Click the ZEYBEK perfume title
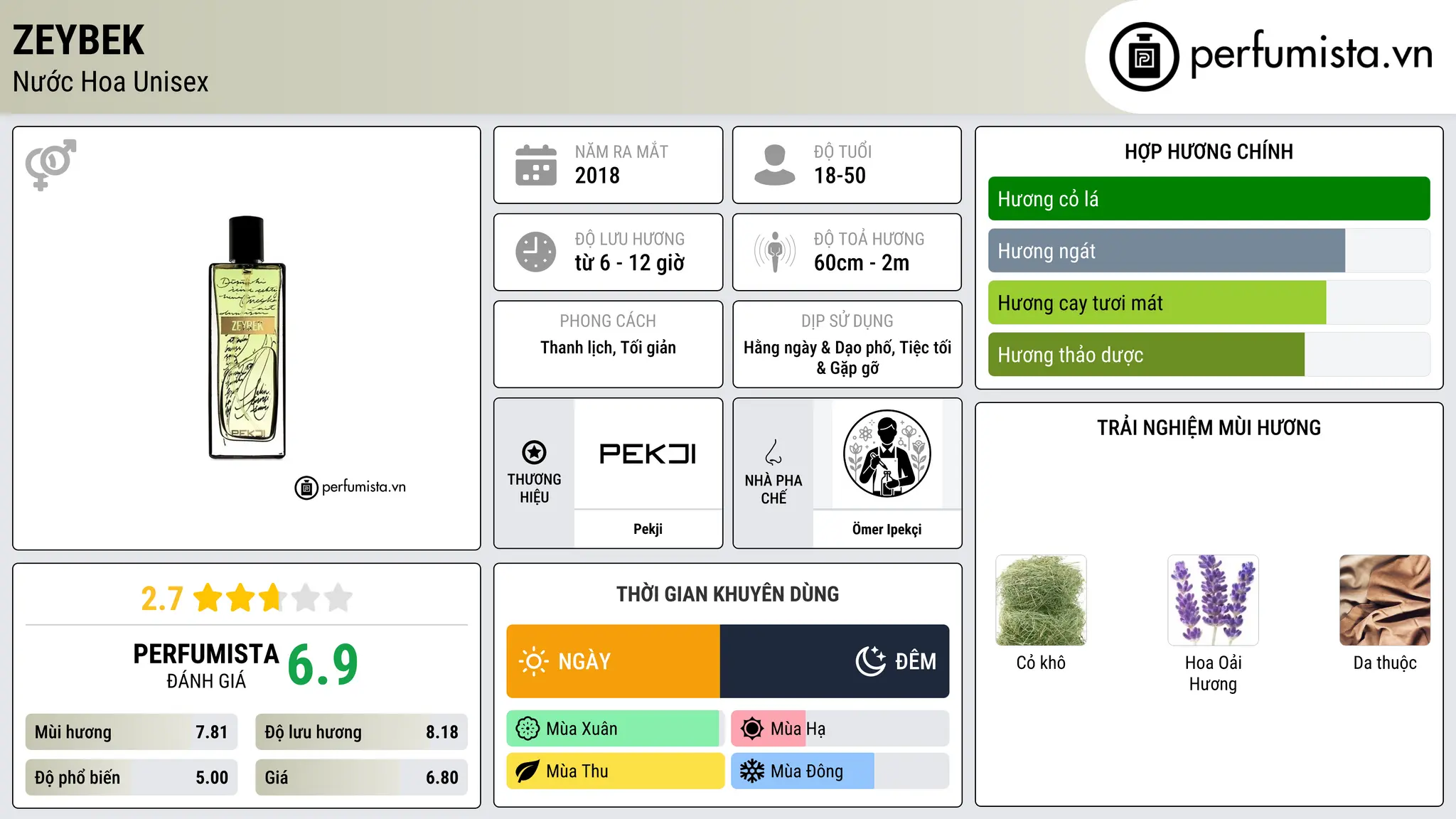This screenshot has height=819, width=1456. tap(78, 40)
